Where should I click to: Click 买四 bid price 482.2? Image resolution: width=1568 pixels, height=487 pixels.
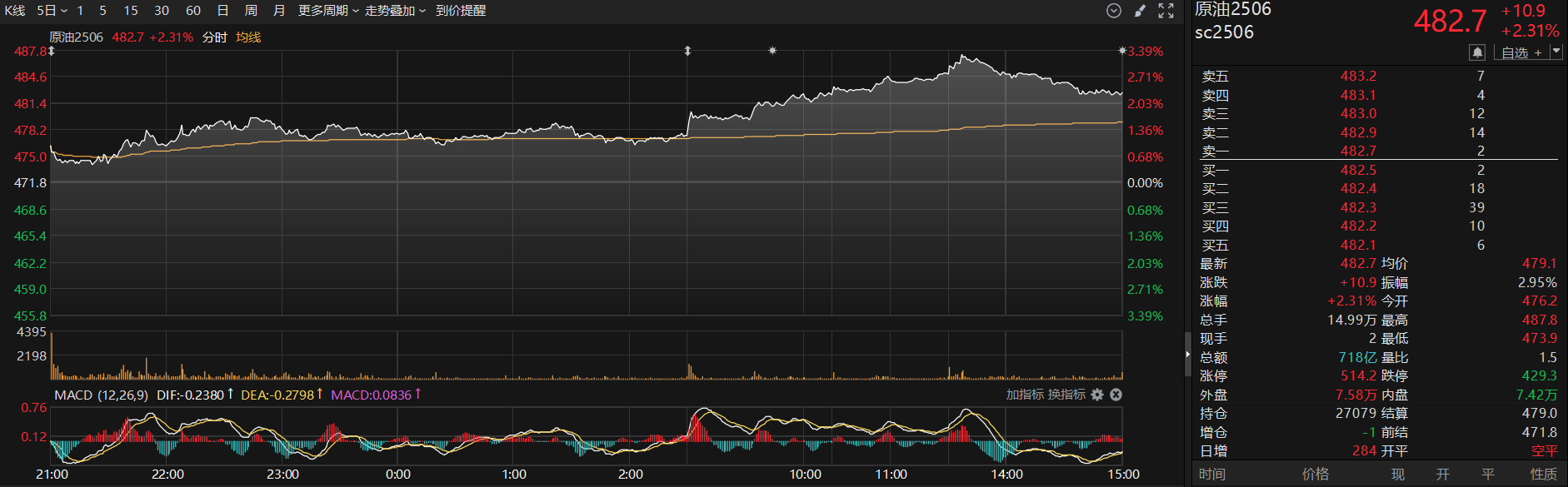(1358, 226)
